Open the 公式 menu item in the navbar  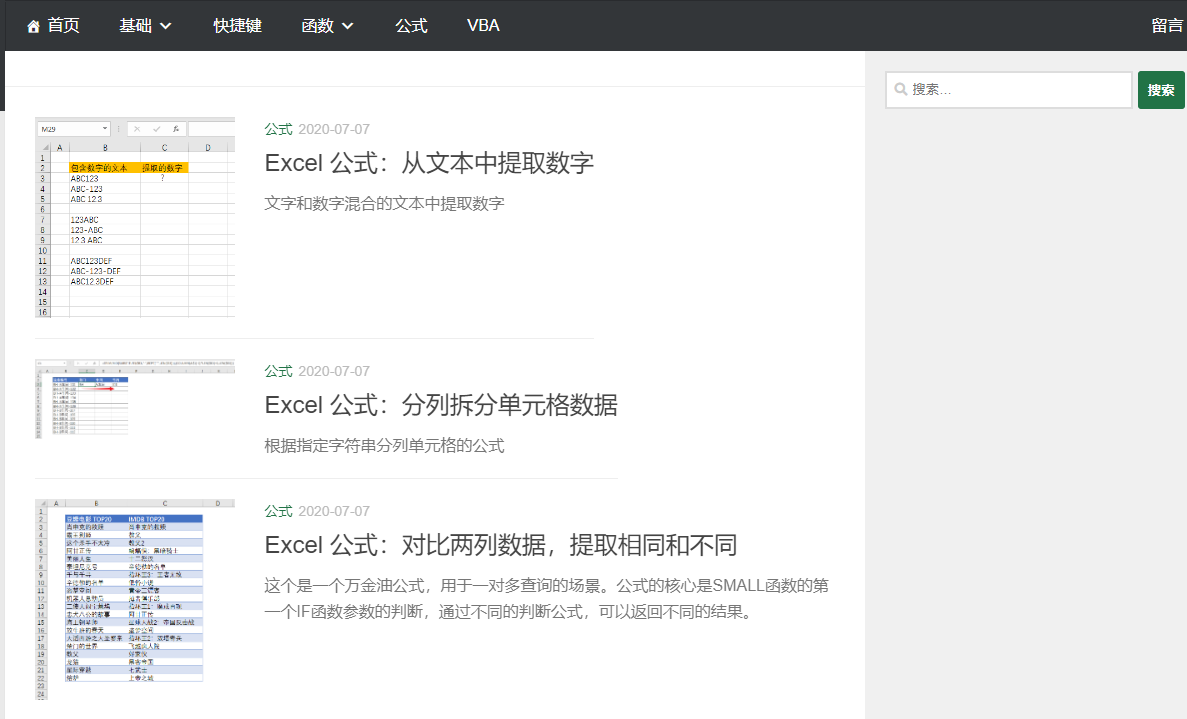click(x=410, y=25)
